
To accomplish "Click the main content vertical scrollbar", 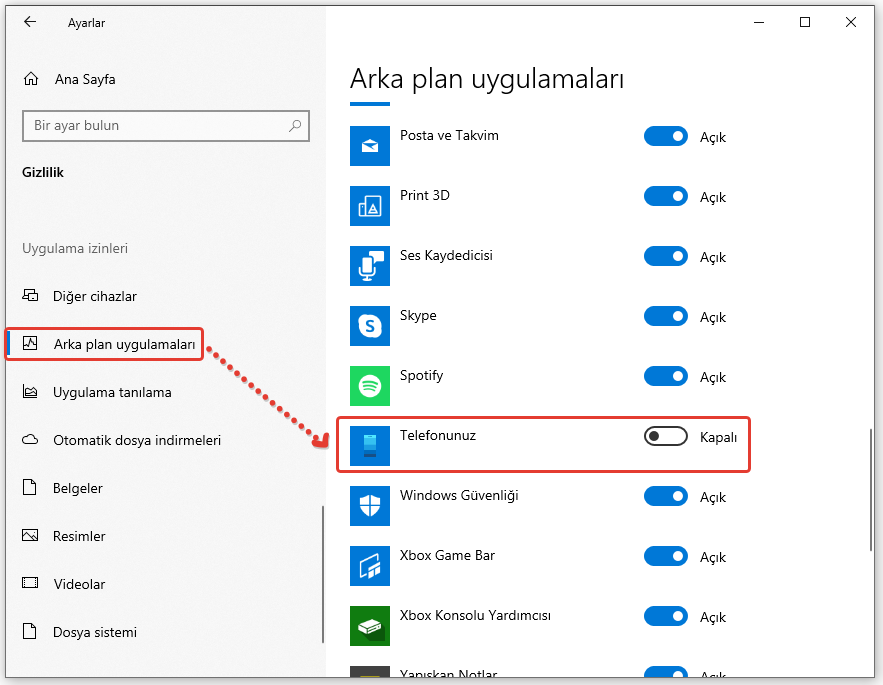I will coord(872,488).
